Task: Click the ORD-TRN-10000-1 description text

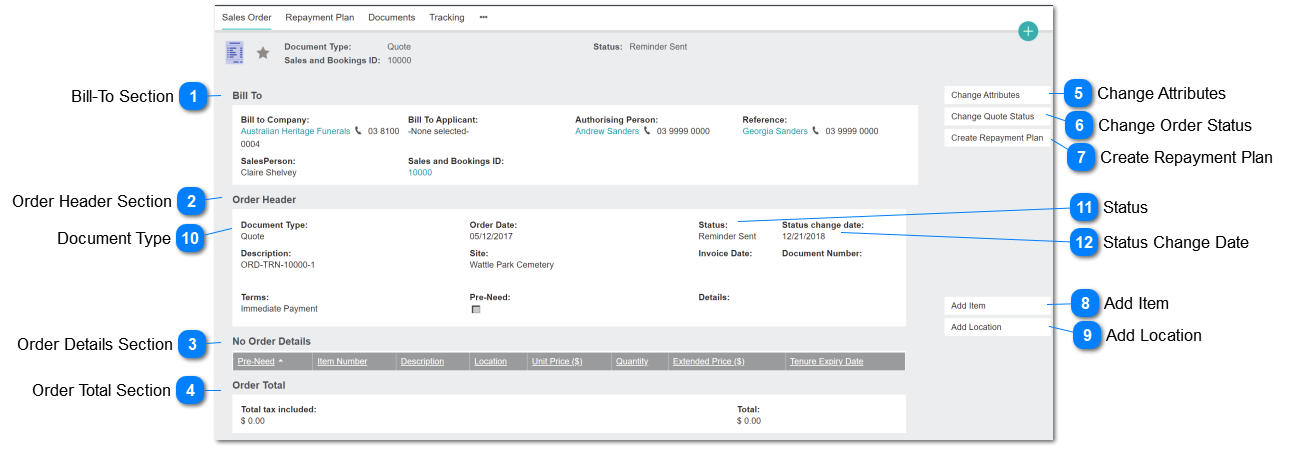Action: tap(278, 265)
